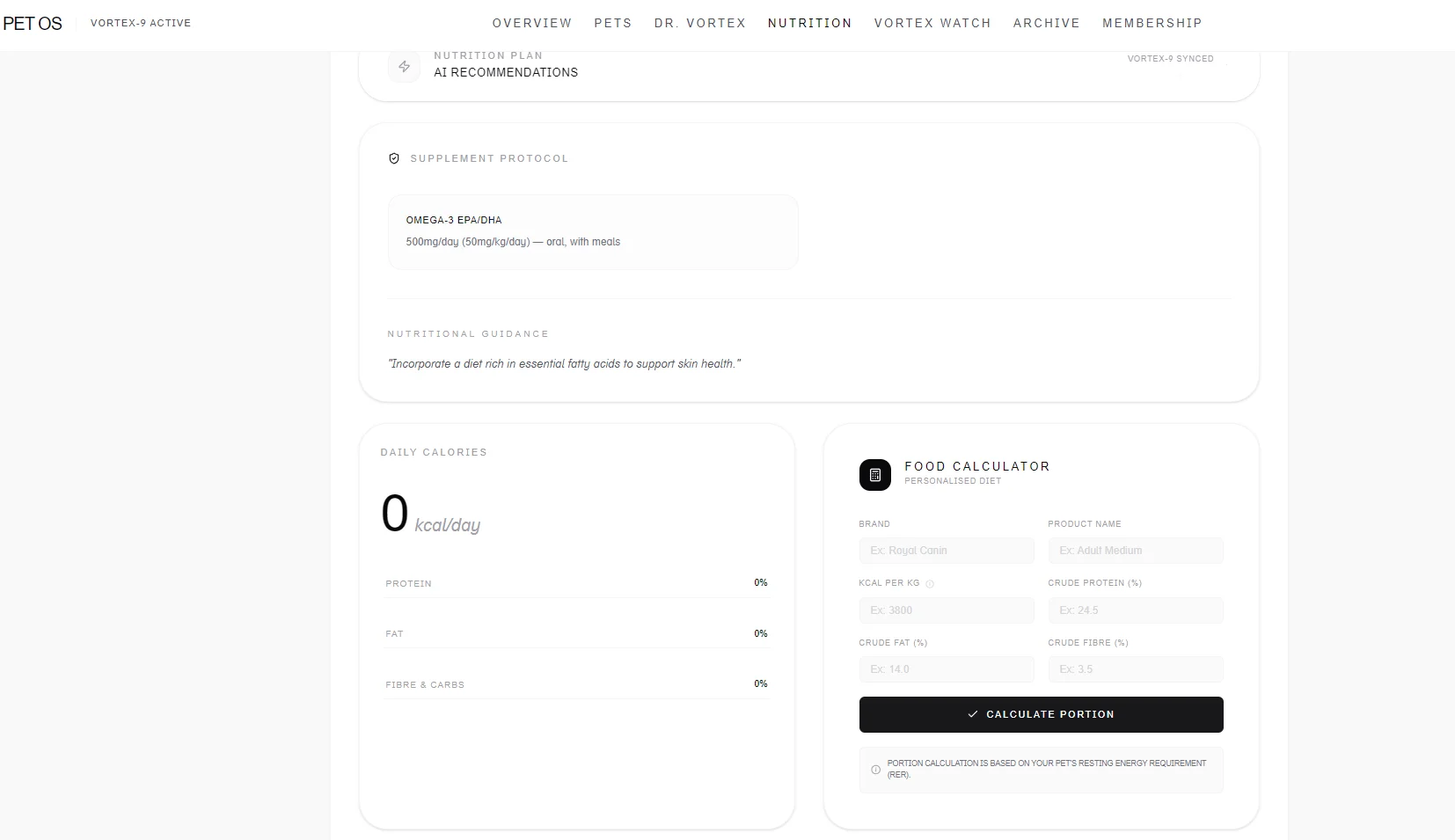Click the info icon in the RER note
Viewport: 1455px width, 840px height.
coord(875,770)
